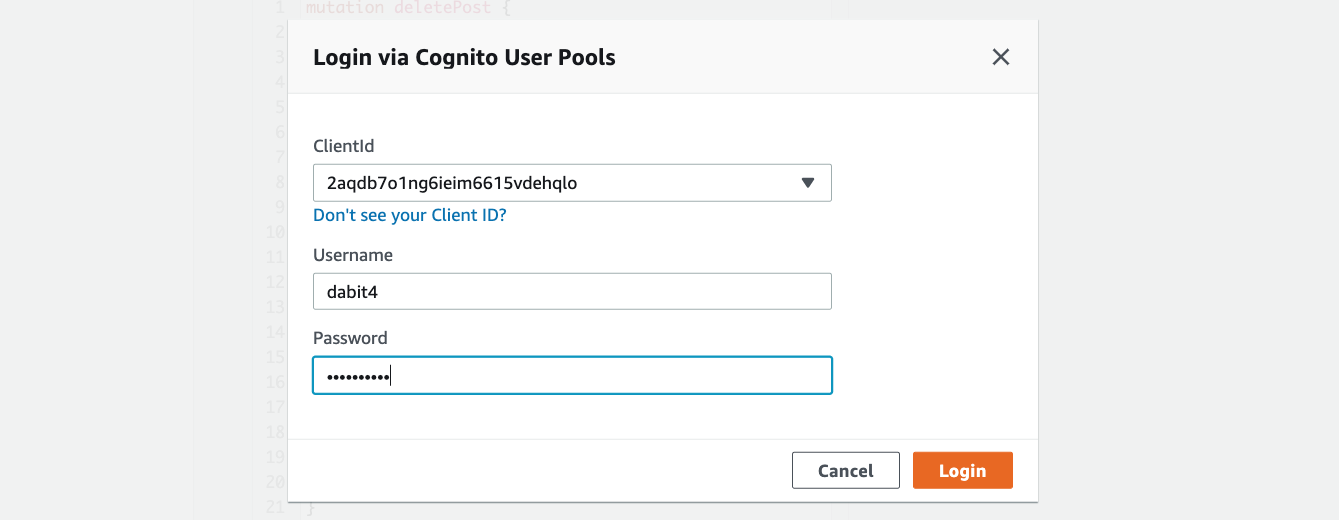Click the ClientId dropdown arrow

[808, 183]
